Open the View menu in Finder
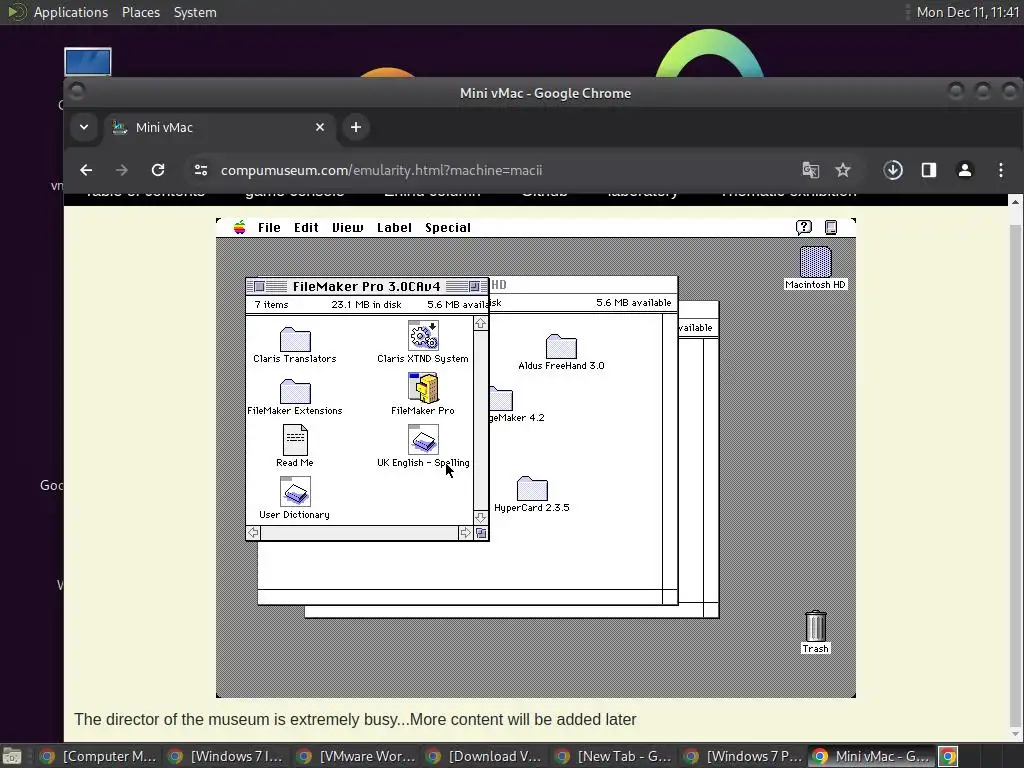The image size is (1024, 768). pyautogui.click(x=347, y=227)
